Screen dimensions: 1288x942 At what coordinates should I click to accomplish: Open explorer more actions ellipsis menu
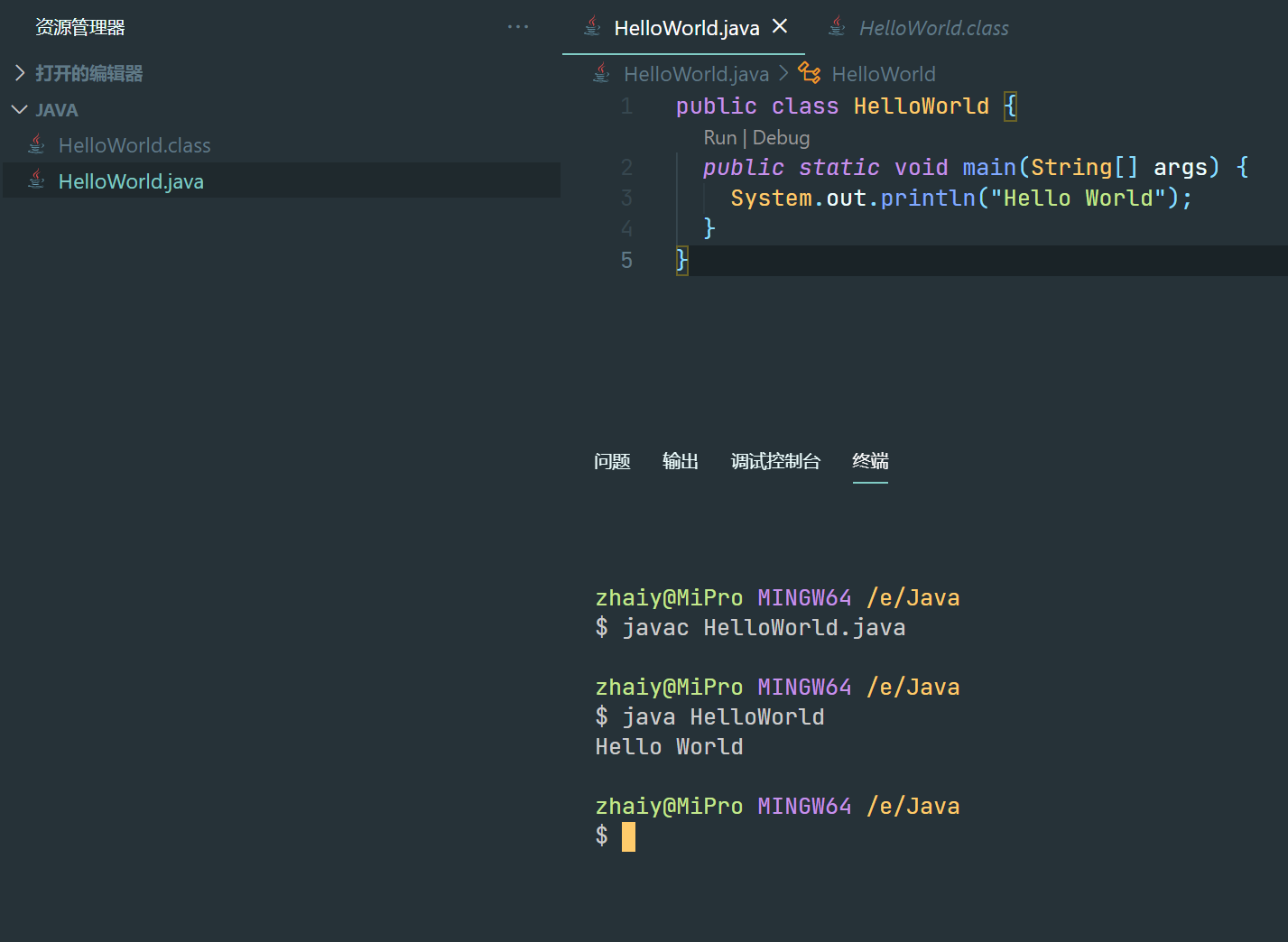(x=518, y=27)
